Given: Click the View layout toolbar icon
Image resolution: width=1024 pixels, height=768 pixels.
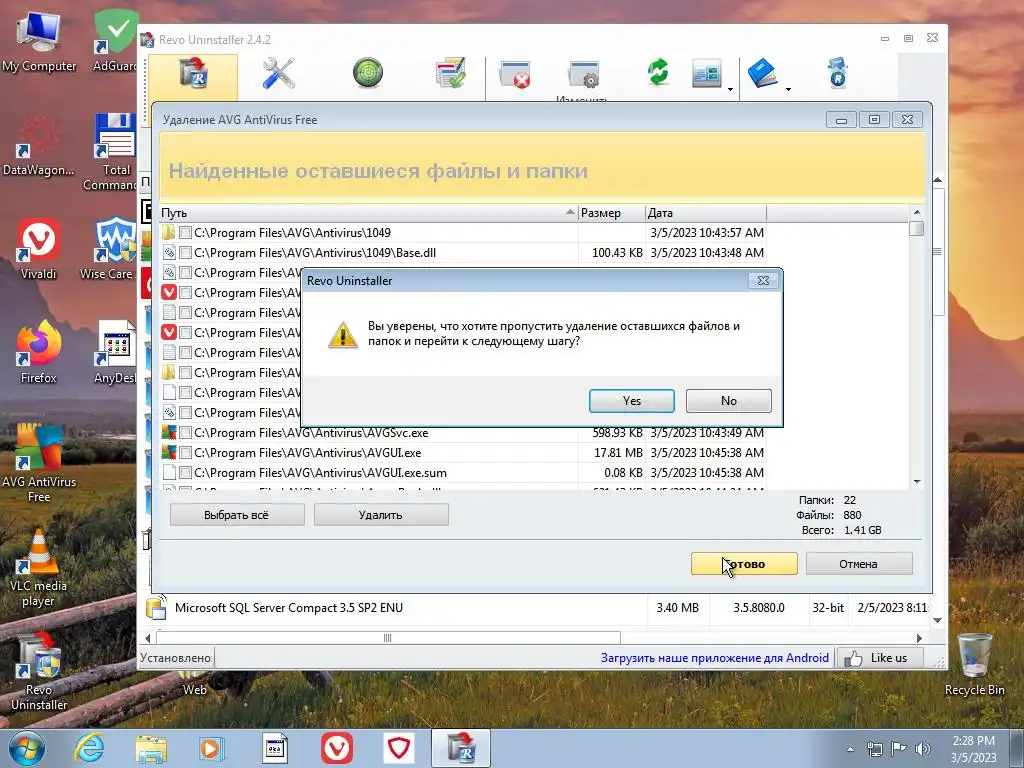Looking at the screenshot, I should (x=707, y=73).
